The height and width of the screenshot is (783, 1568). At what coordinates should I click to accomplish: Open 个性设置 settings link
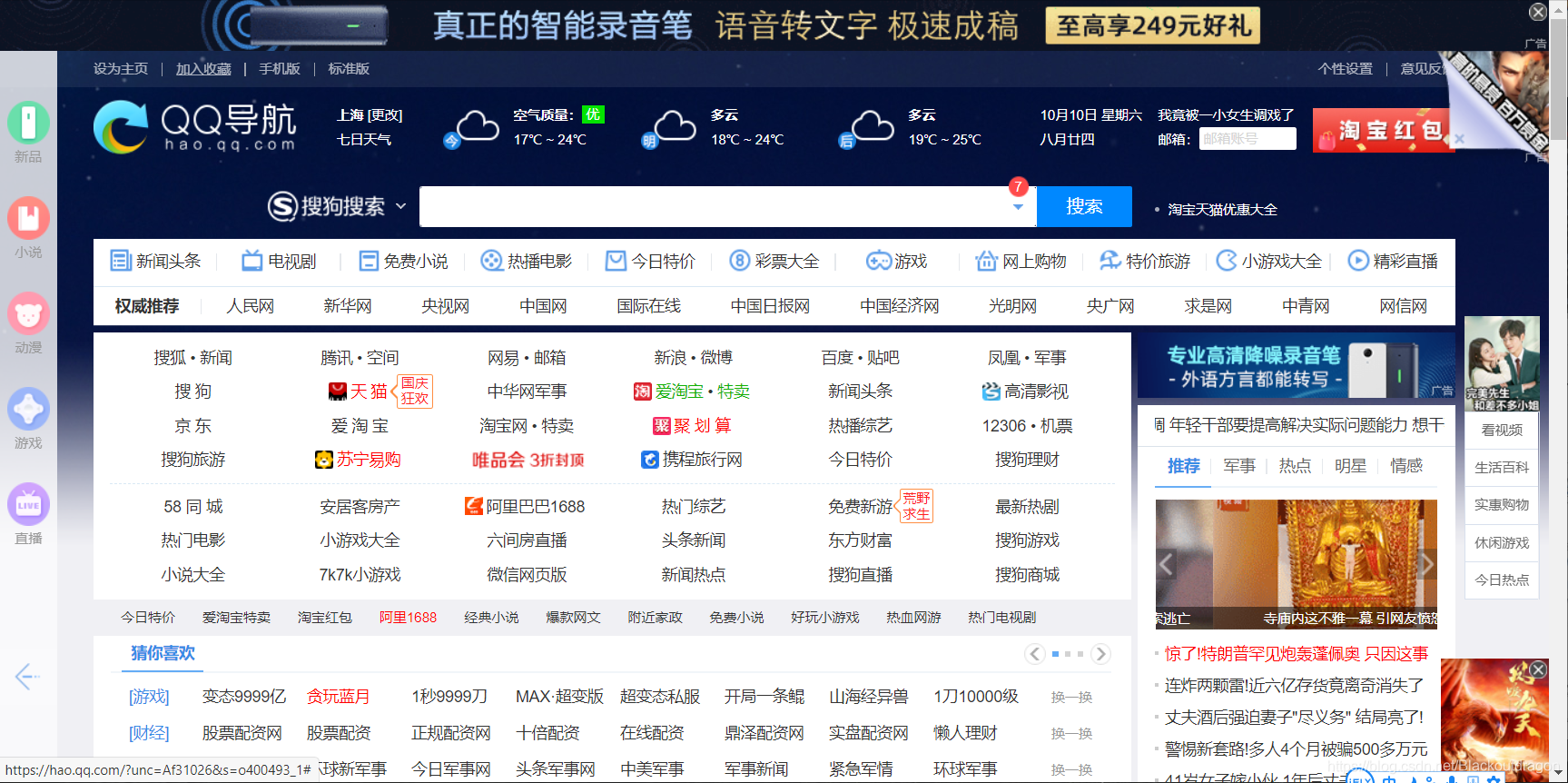coord(1346,69)
